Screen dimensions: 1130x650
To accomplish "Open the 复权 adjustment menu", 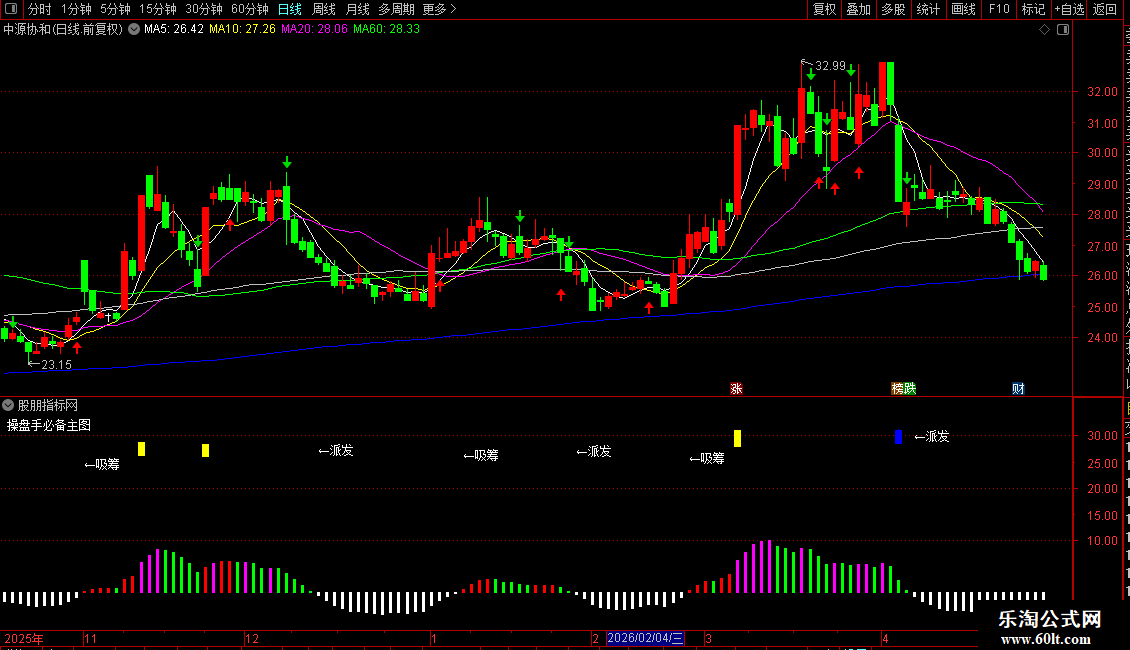I will pos(824,9).
